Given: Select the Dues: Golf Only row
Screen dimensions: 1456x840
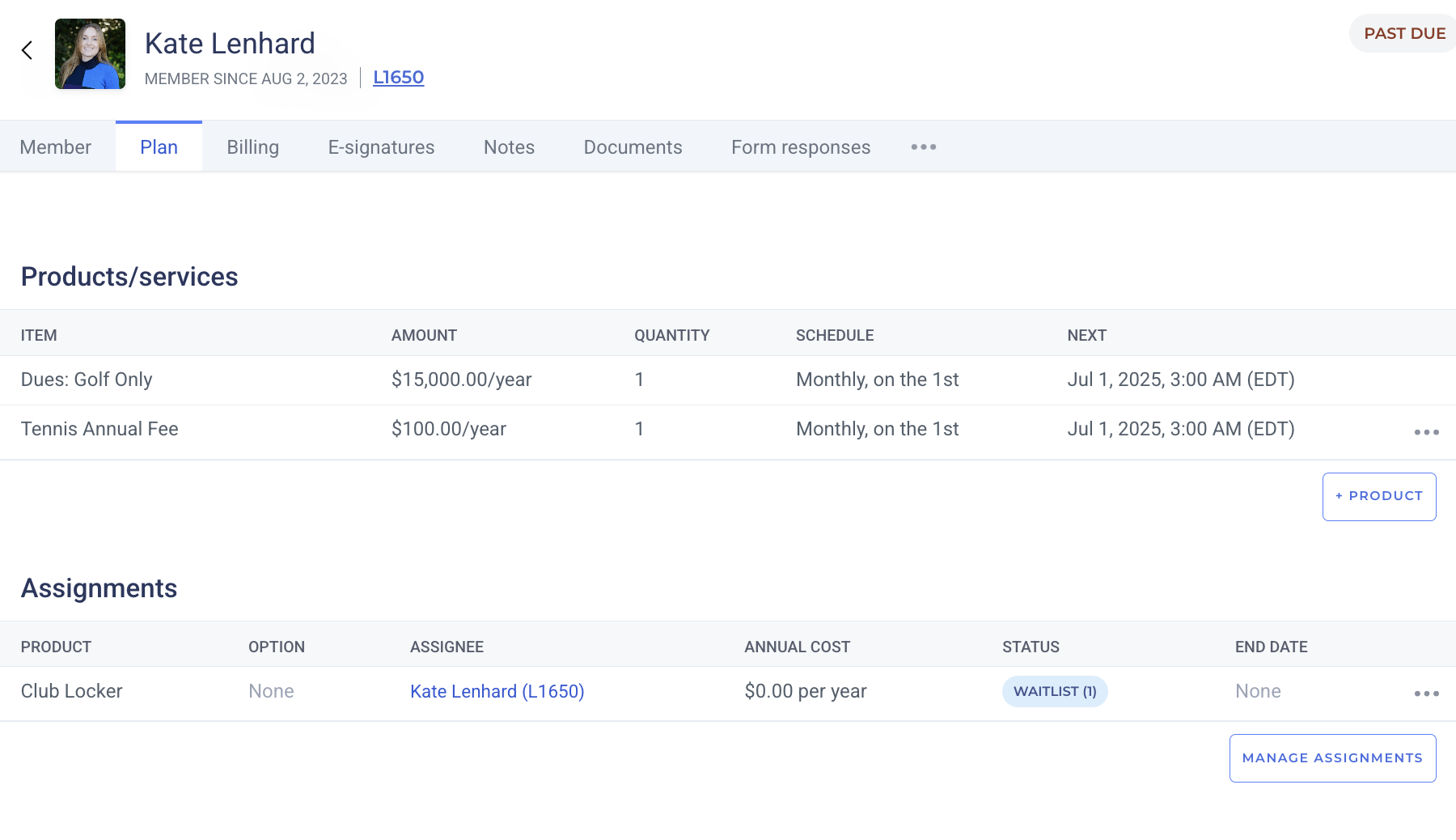Looking at the screenshot, I should (87, 380).
